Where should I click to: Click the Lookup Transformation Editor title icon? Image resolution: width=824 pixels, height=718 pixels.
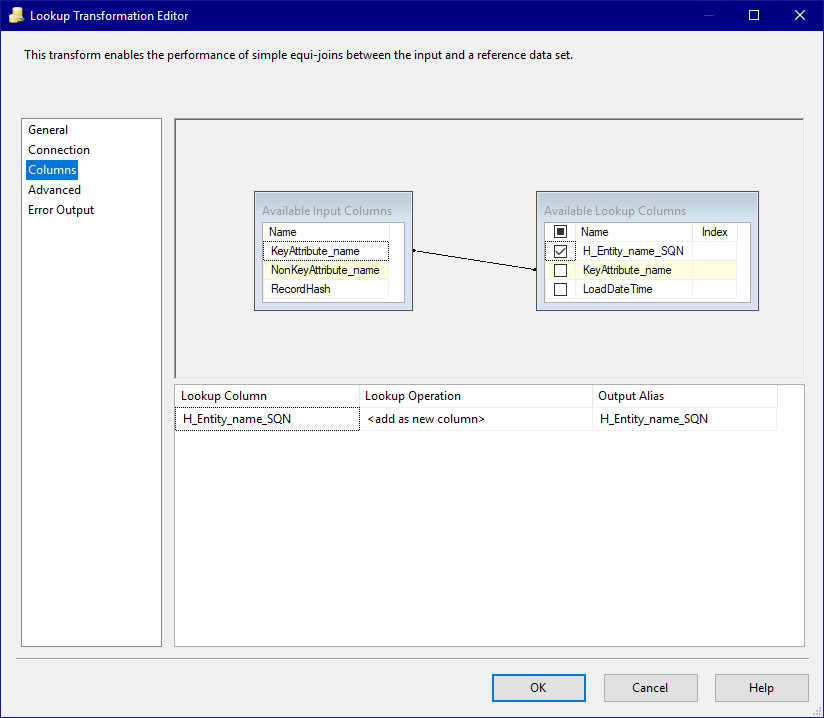16,15
